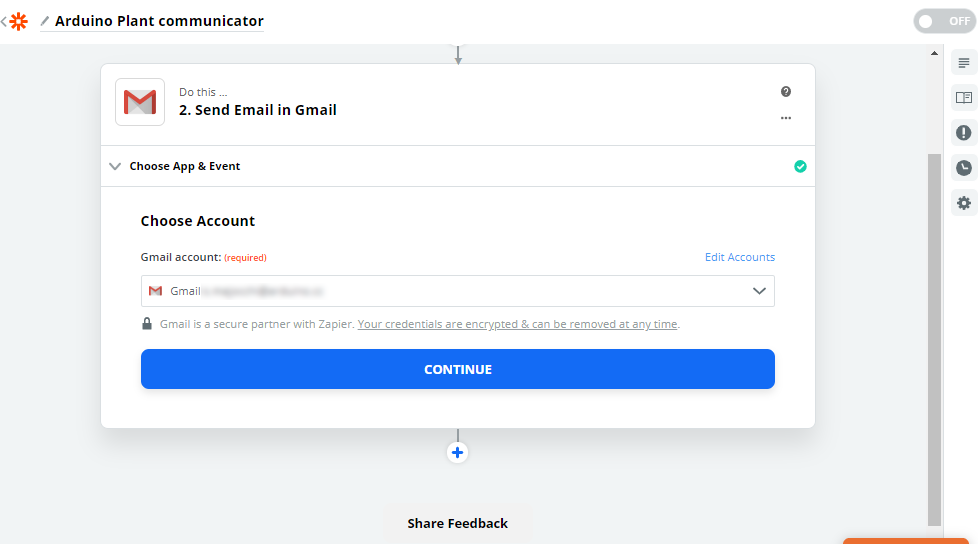Click the Share Feedback button

[457, 523]
